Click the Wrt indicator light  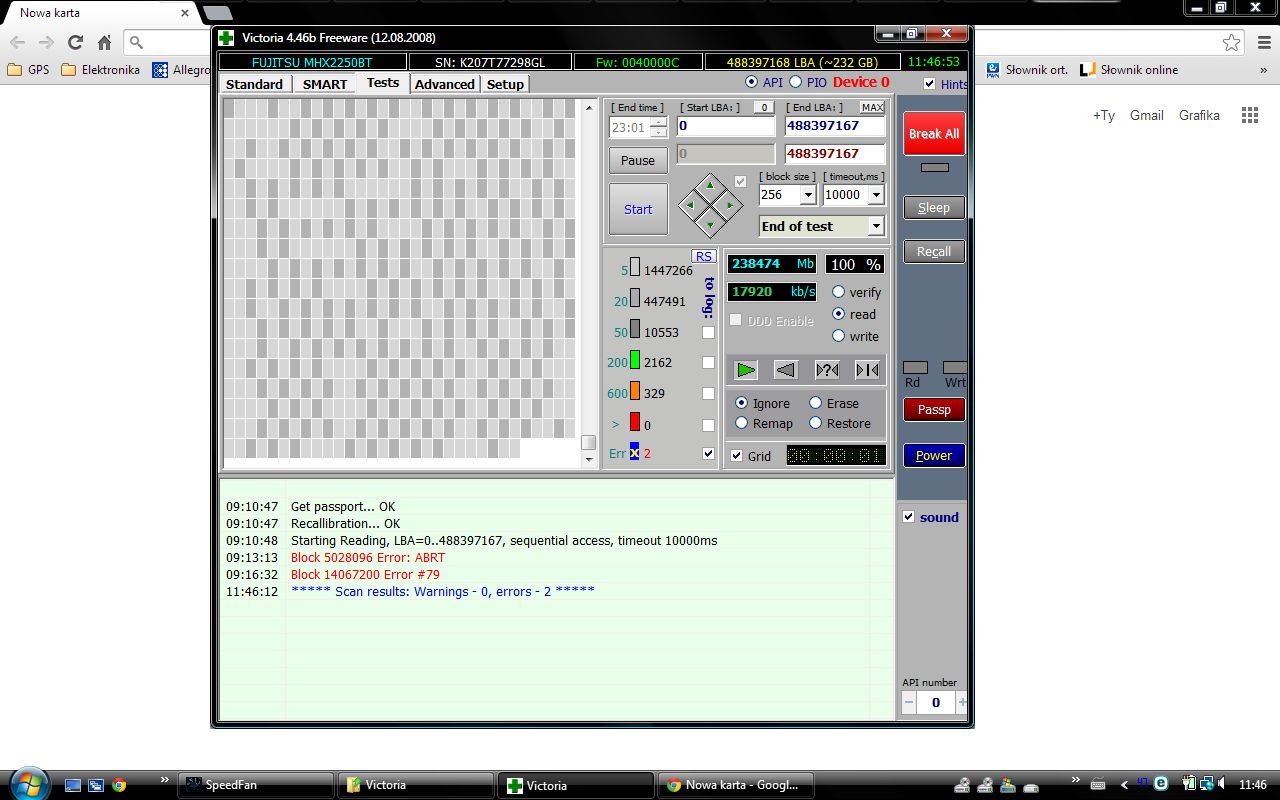(955, 368)
